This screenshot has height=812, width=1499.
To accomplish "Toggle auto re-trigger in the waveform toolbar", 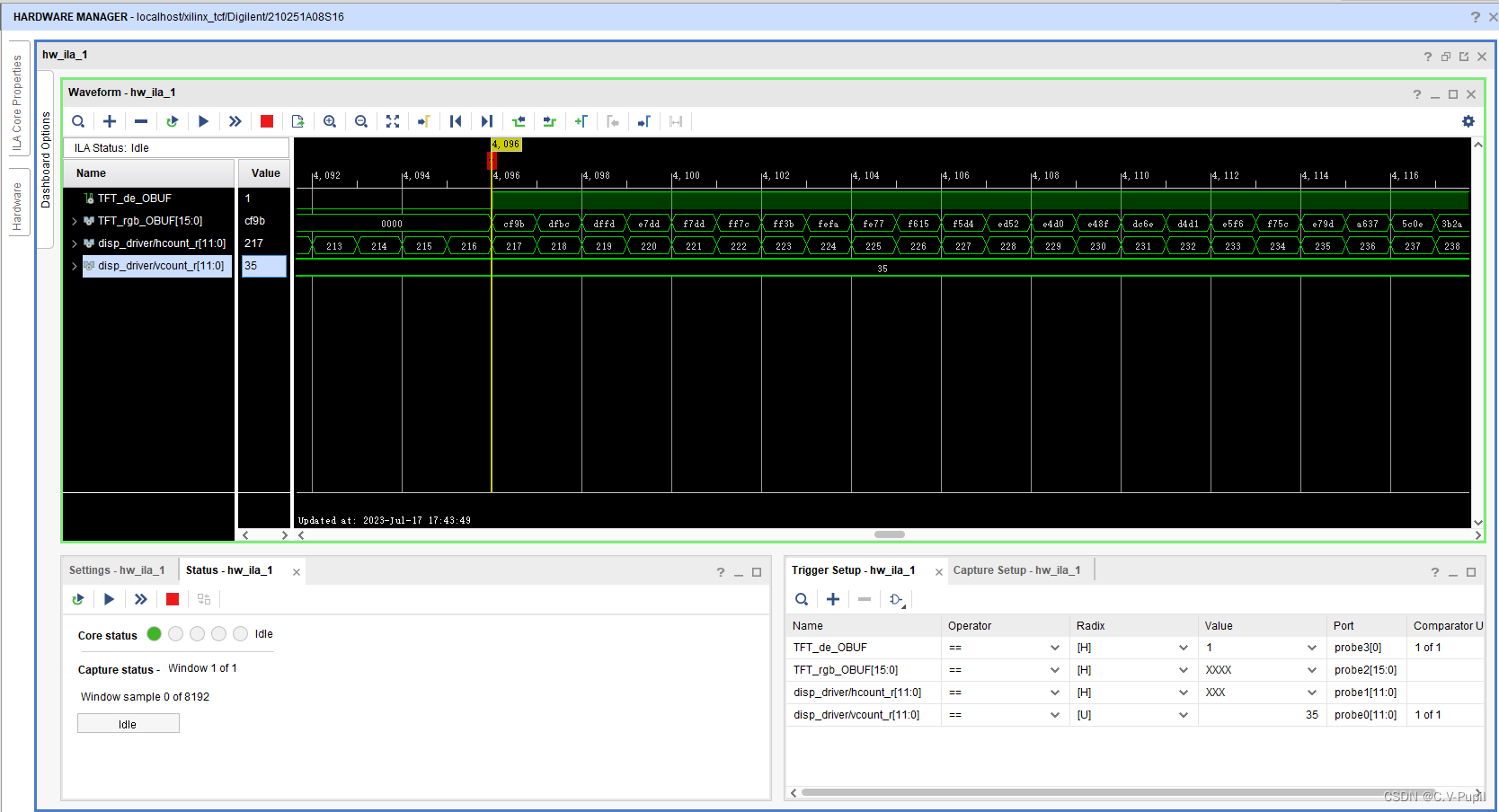I will pyautogui.click(x=173, y=121).
